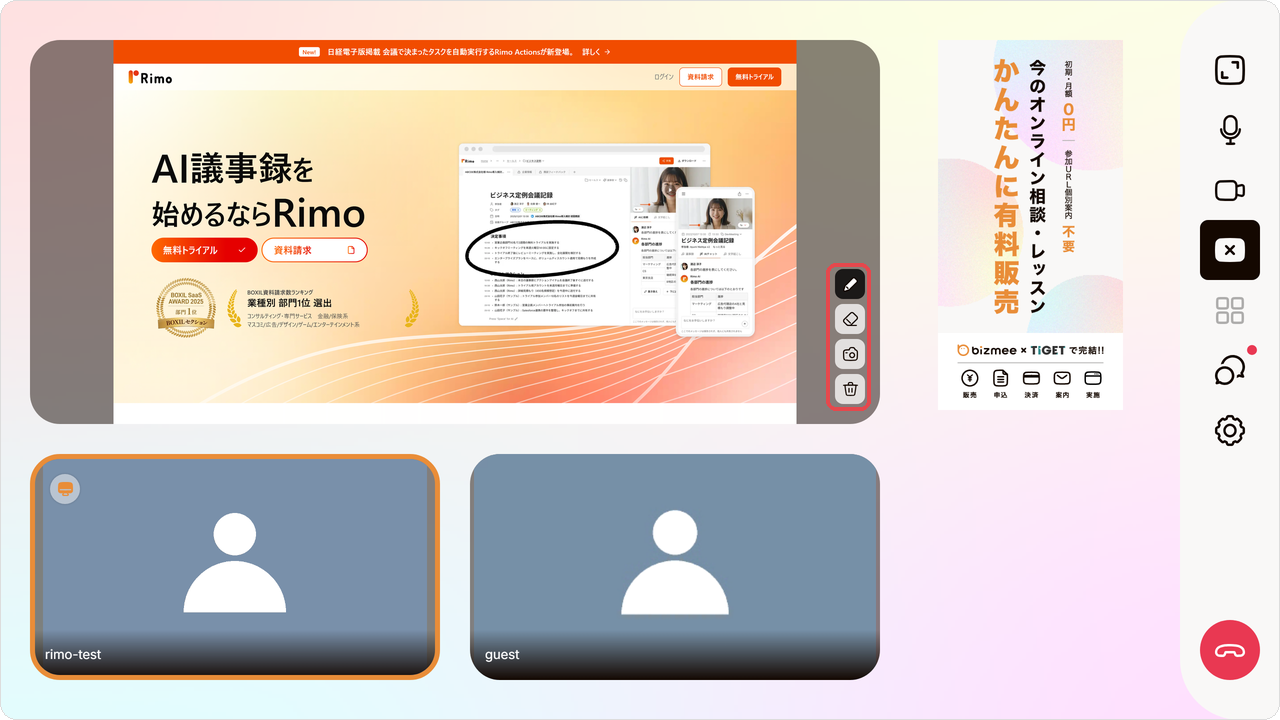Click the 資料請求 button in the Rimo header
The width and height of the screenshot is (1280, 720).
[700, 77]
